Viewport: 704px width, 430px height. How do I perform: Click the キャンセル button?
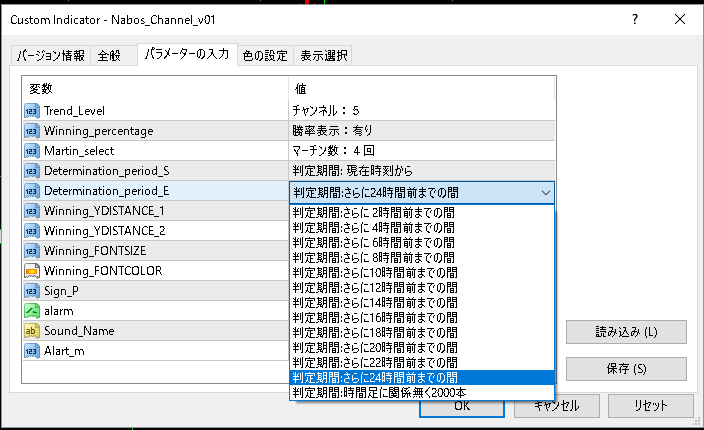(556, 406)
